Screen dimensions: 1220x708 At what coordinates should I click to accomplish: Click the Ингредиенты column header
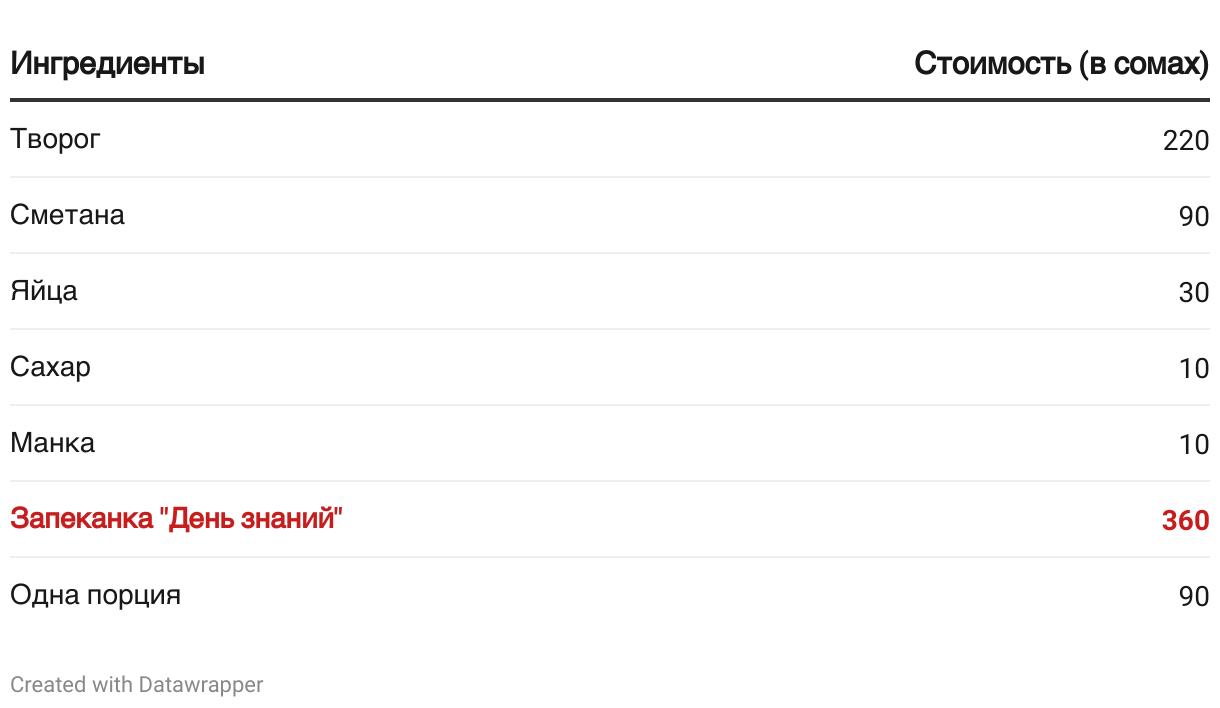point(108,64)
